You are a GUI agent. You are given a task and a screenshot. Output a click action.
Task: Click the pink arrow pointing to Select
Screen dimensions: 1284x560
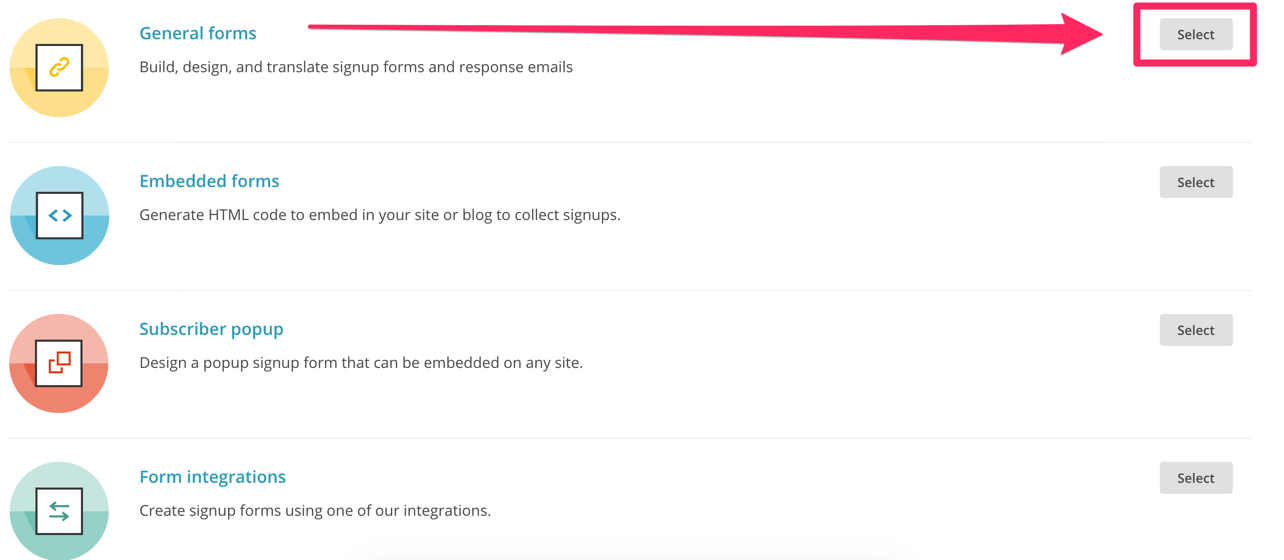[x=705, y=33]
